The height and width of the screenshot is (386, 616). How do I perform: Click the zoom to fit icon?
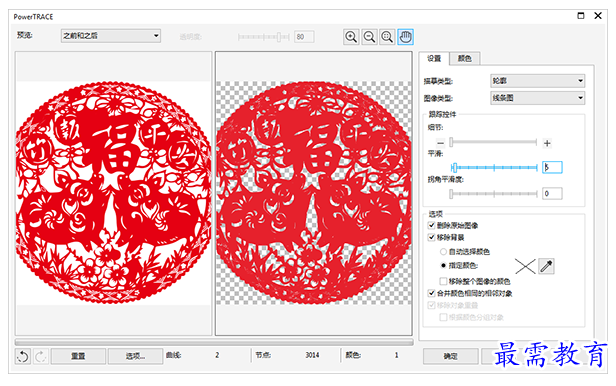[387, 37]
